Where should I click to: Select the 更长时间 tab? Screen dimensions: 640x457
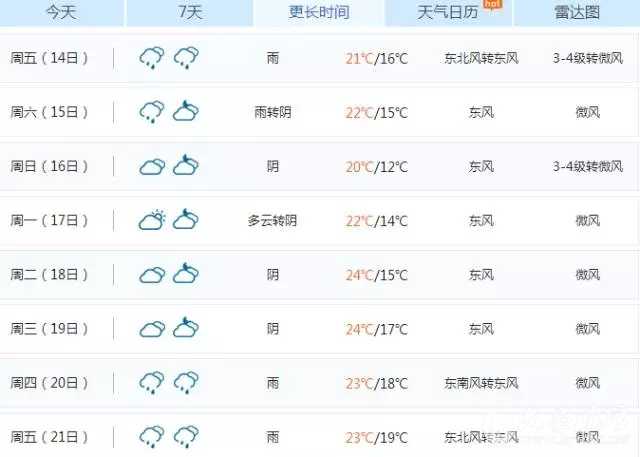pos(319,13)
